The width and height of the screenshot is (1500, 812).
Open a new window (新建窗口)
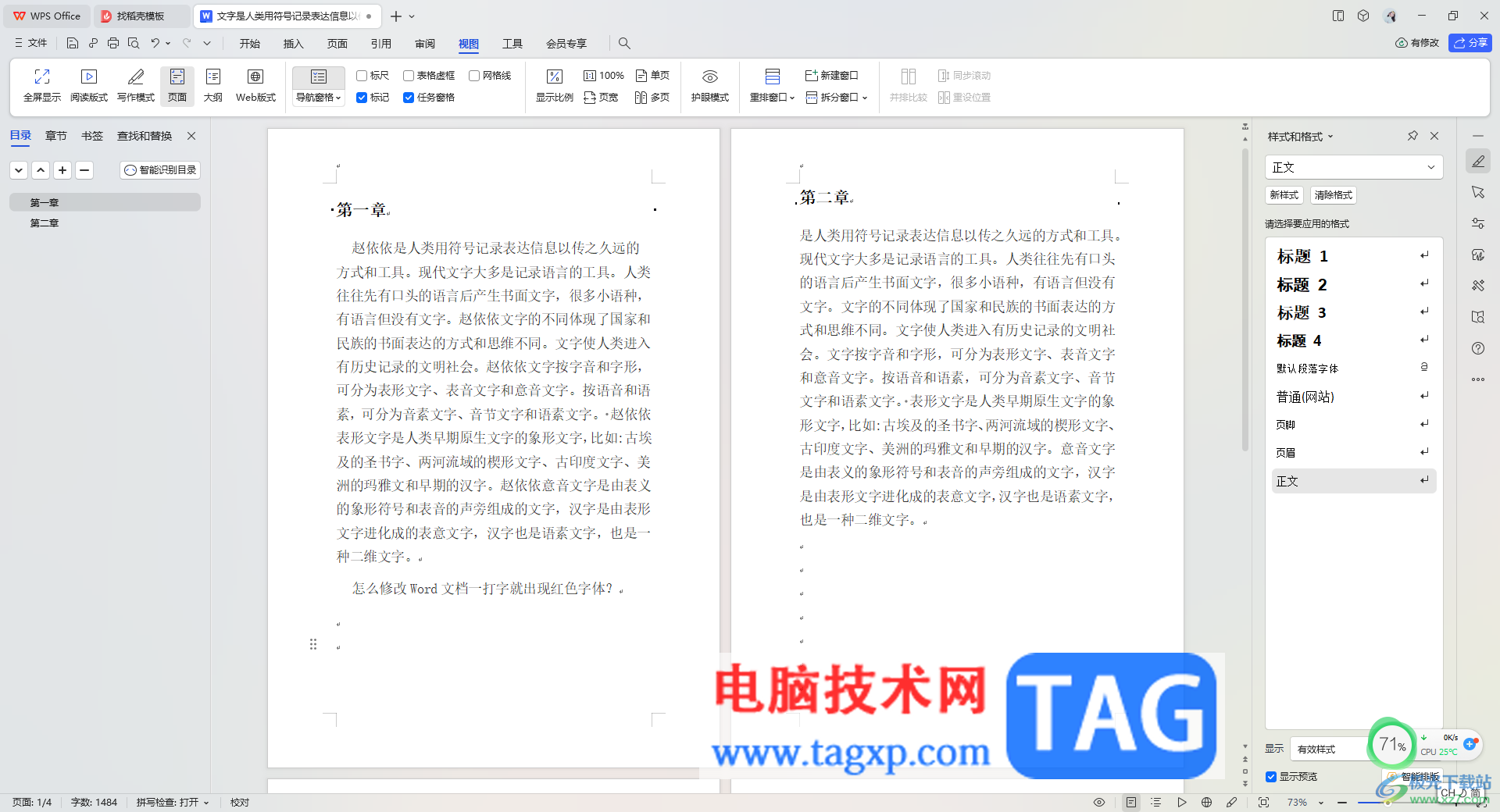(x=832, y=76)
